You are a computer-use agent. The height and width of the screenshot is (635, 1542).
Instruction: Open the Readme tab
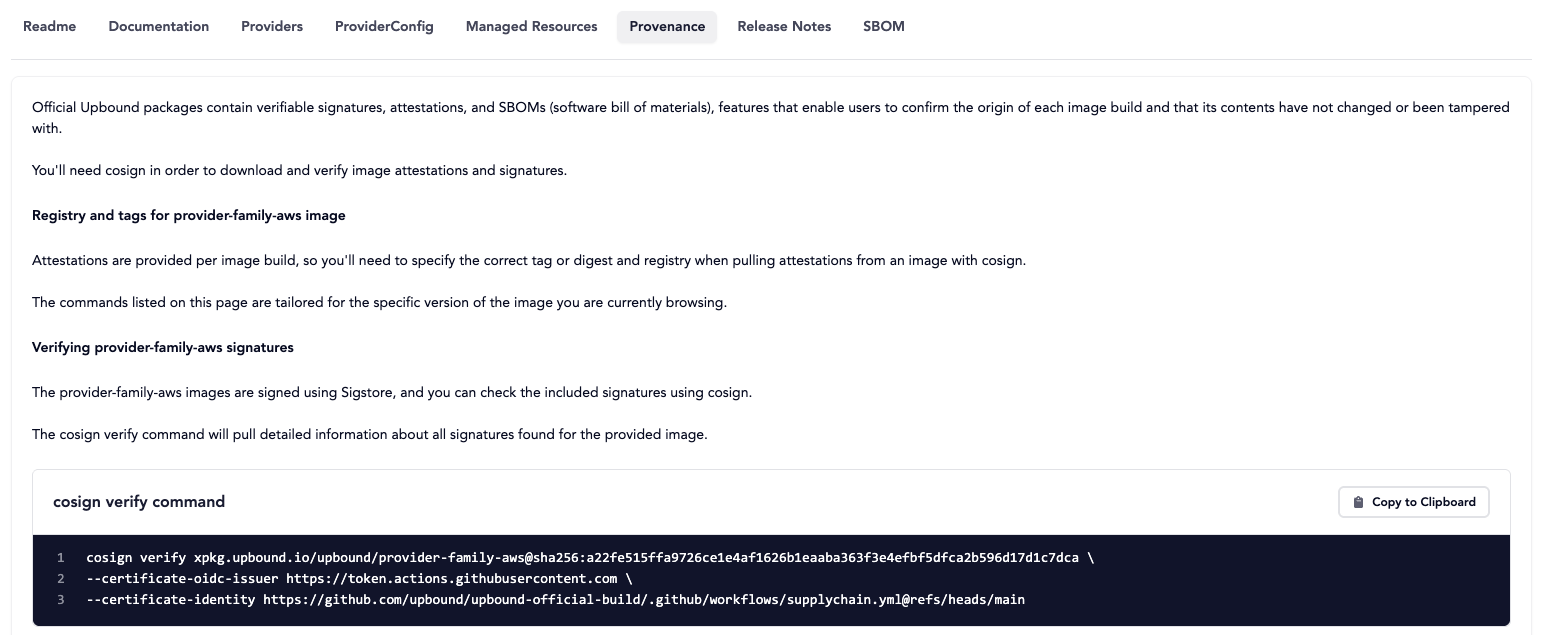49,27
